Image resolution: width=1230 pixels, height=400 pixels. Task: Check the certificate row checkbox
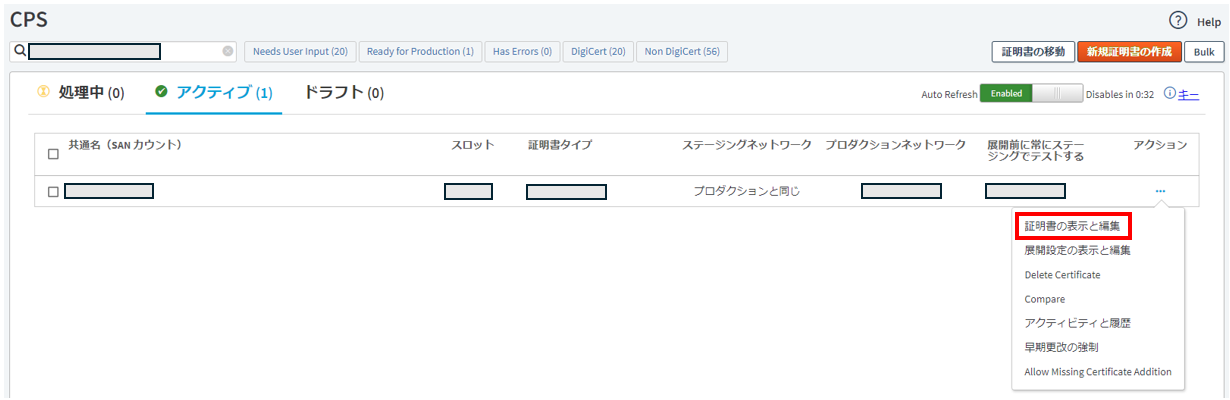(x=54, y=191)
